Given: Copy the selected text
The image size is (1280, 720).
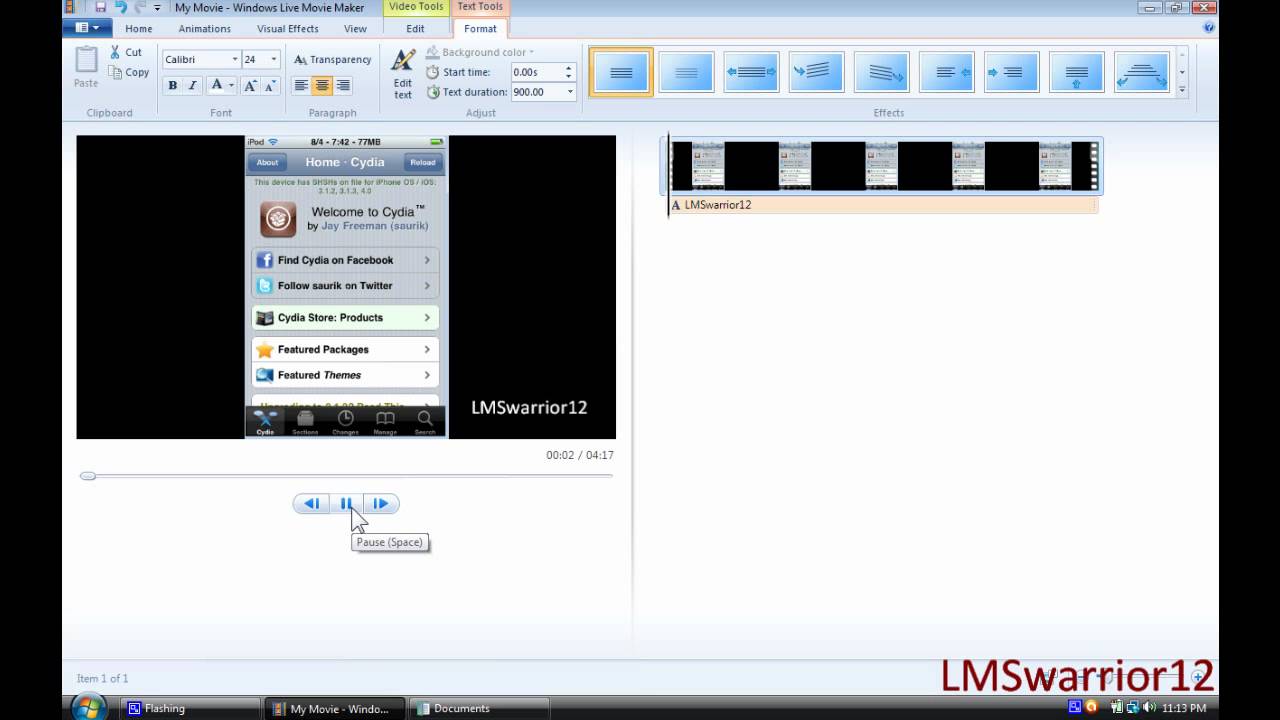Looking at the screenshot, I should coord(129,72).
